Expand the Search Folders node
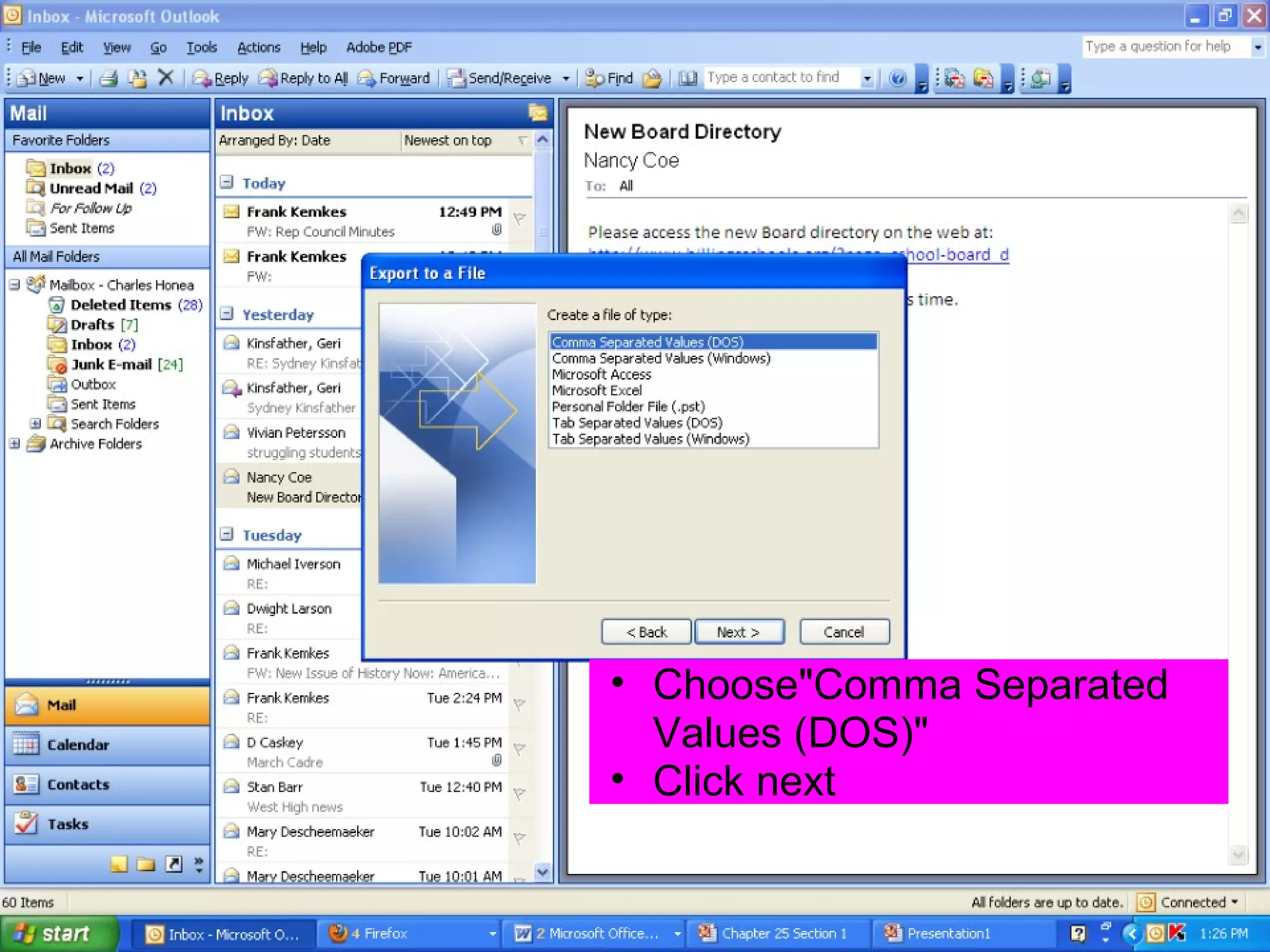 coord(35,424)
